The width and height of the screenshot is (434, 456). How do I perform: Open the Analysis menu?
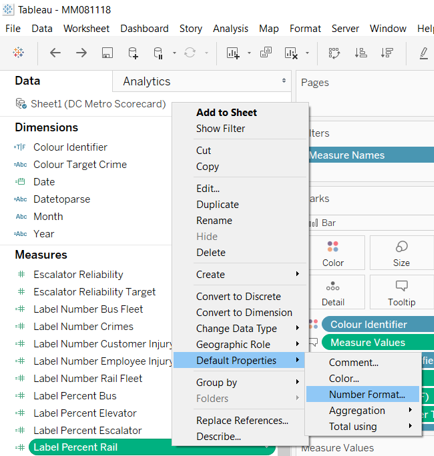[230, 29]
